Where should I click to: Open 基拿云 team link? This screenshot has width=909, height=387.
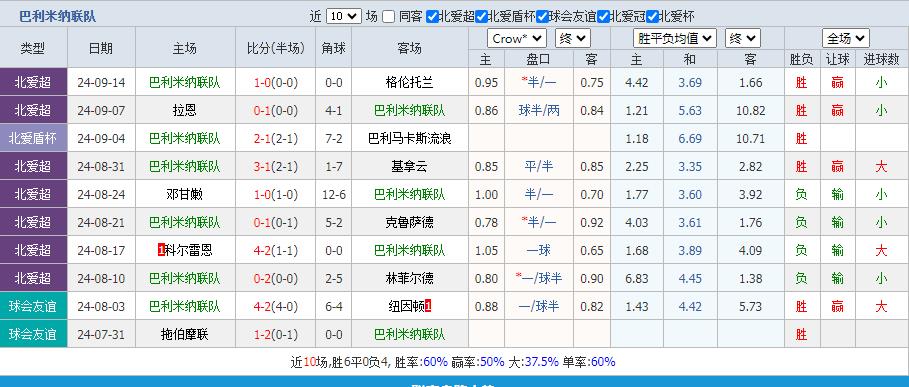(409, 166)
